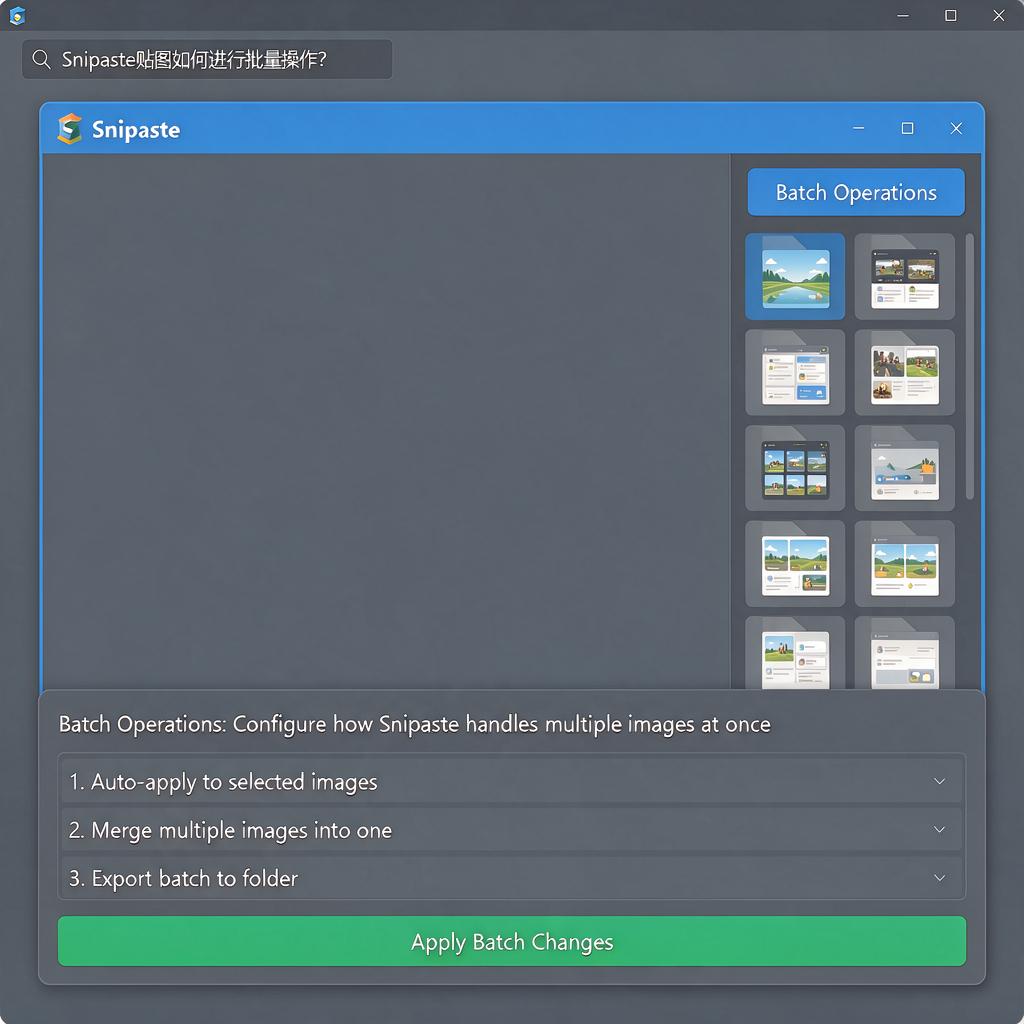Select the Export batch to folder row

tap(511, 878)
